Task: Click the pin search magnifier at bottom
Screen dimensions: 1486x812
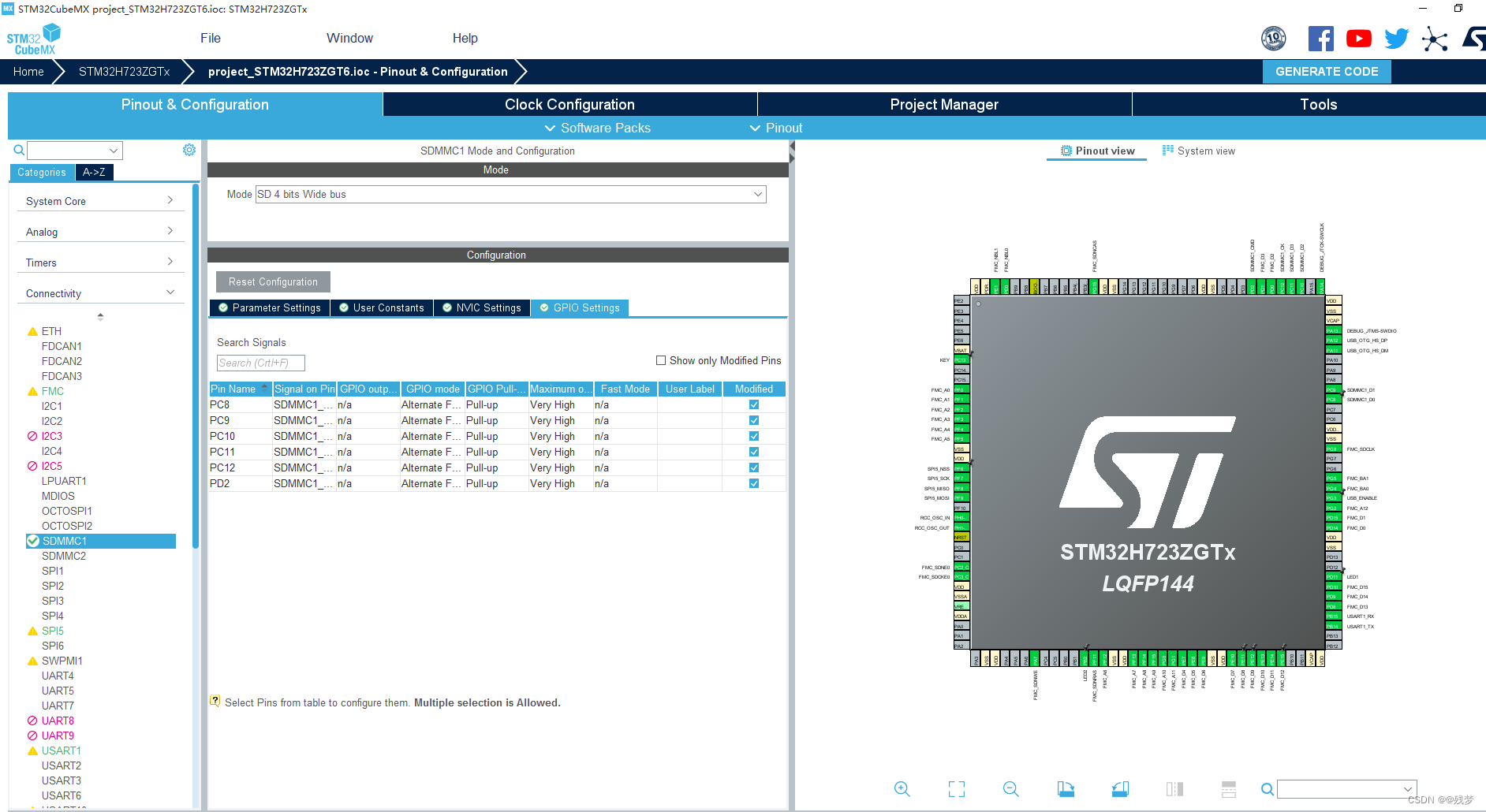Action: 1267,789
